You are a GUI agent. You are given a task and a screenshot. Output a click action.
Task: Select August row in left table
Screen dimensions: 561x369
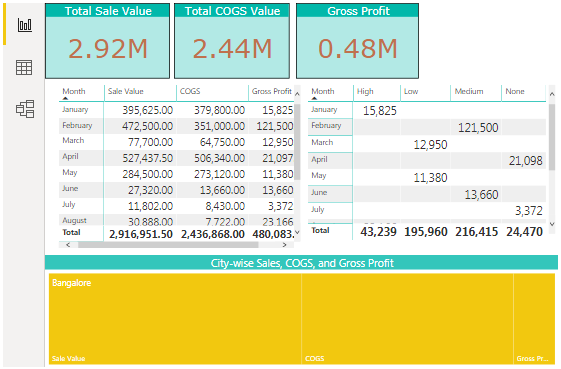[x=176, y=220]
